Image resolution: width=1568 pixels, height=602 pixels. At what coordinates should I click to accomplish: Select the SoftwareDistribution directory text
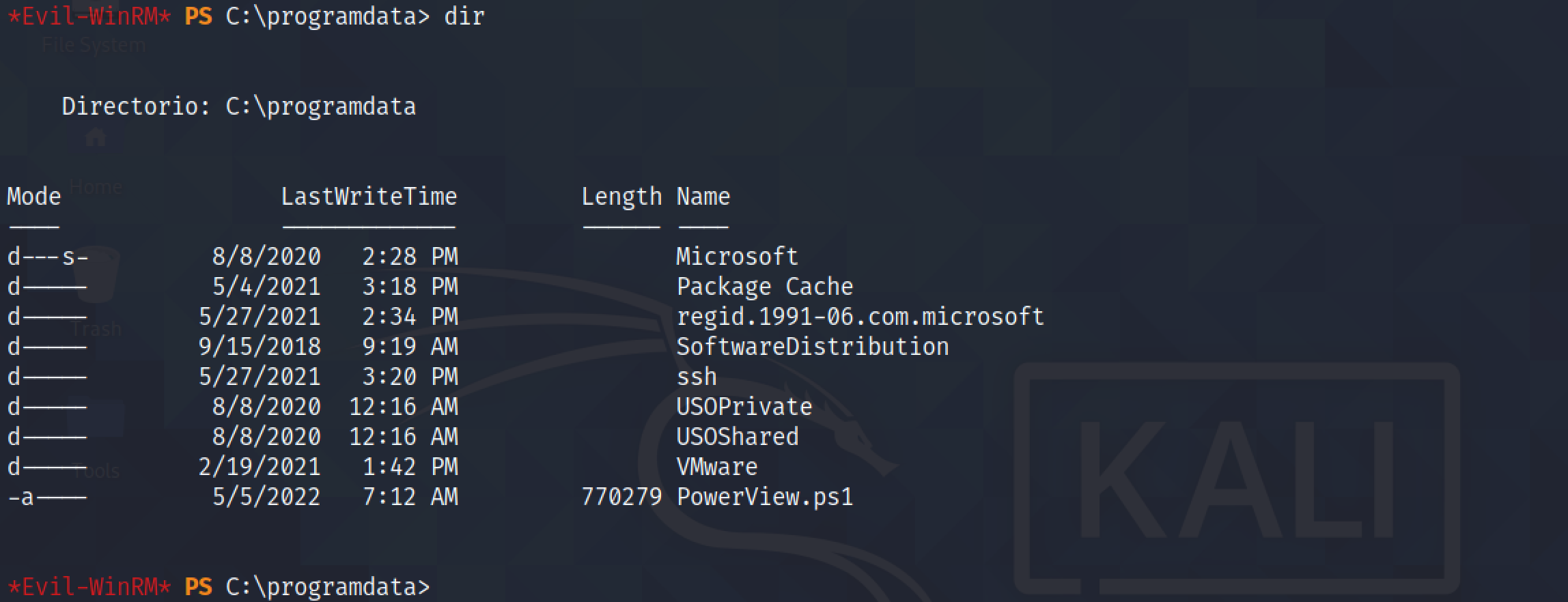812,347
